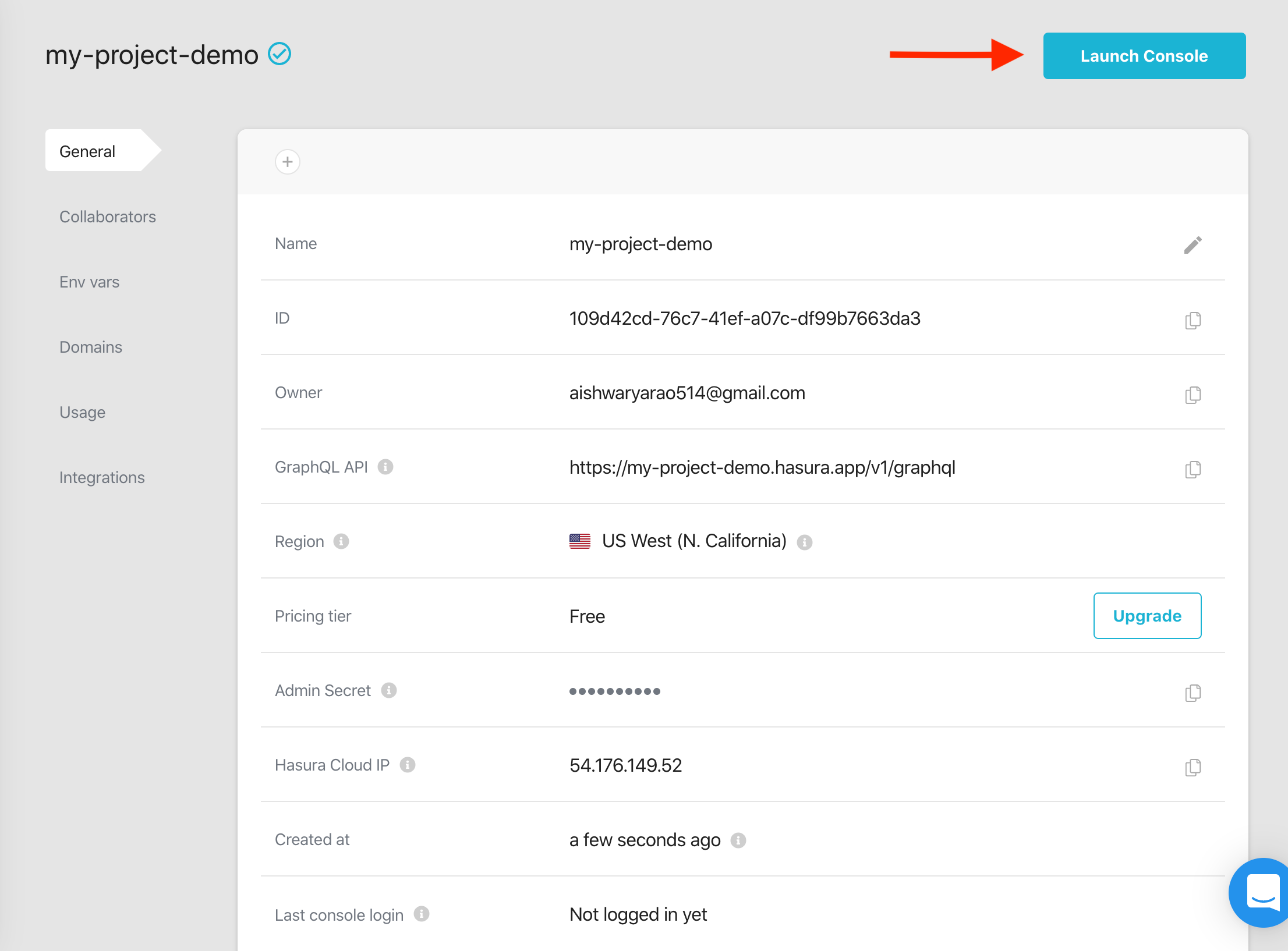Click the masked Admin Secret dots

tap(615, 691)
